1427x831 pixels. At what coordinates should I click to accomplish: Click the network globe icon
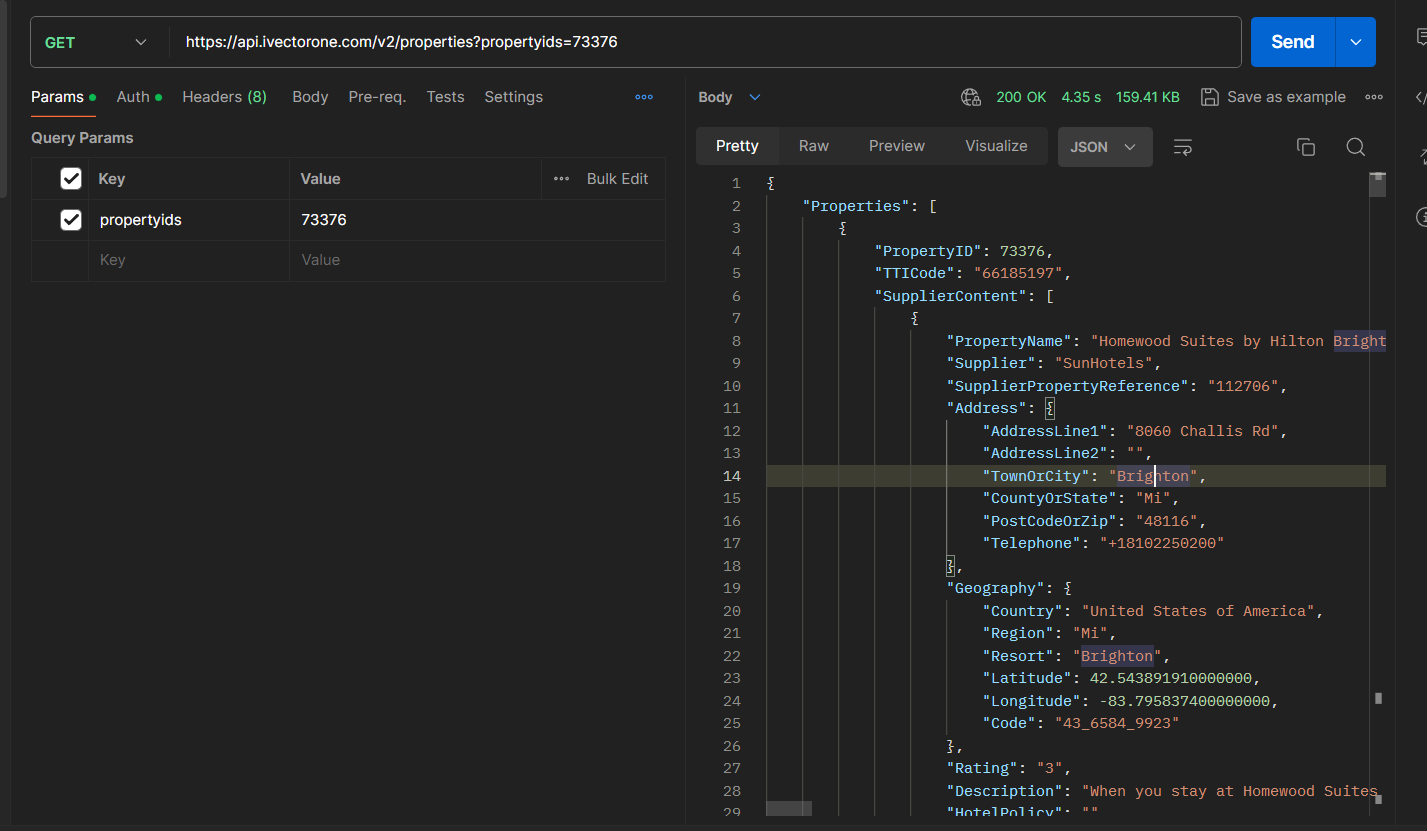coord(971,97)
